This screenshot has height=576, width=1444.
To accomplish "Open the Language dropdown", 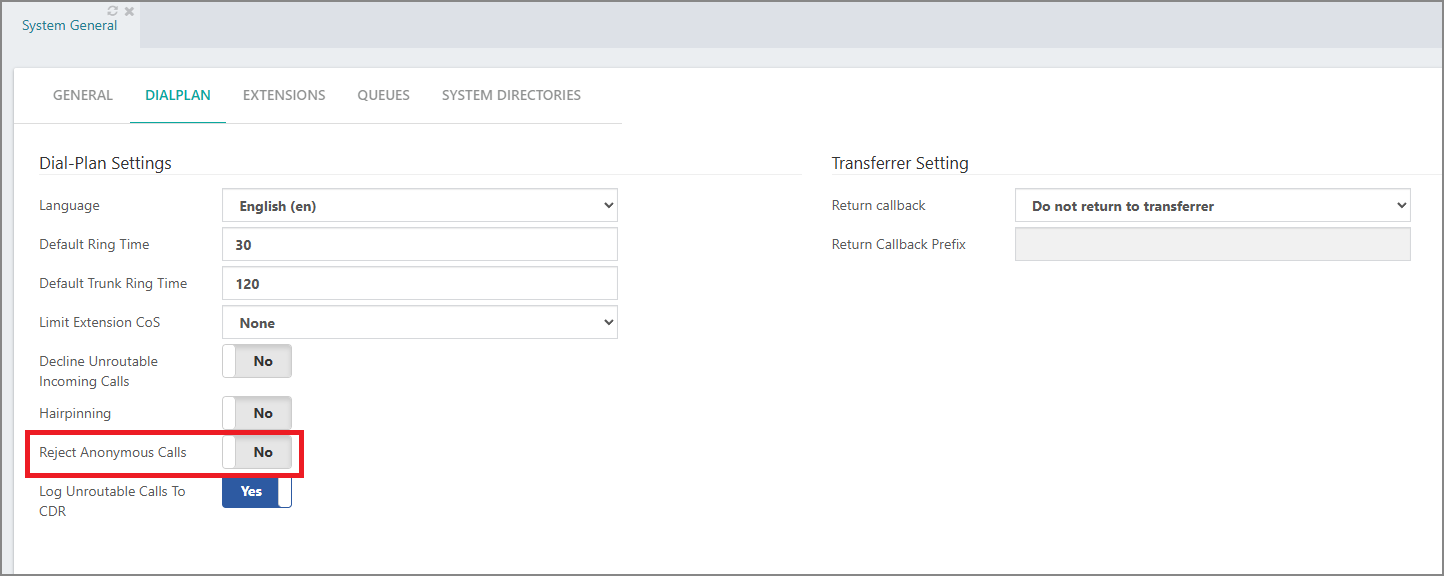I will [420, 206].
